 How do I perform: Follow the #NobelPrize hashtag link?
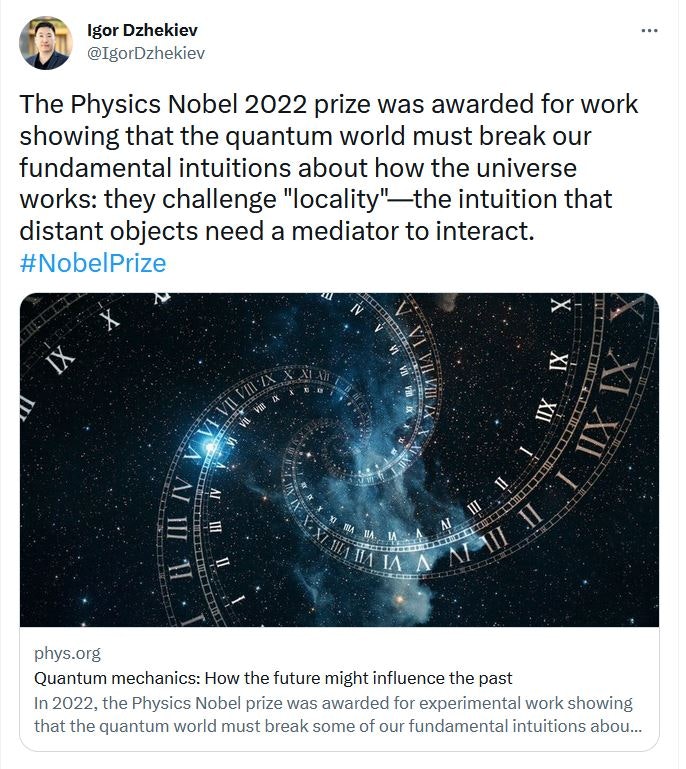(93, 263)
